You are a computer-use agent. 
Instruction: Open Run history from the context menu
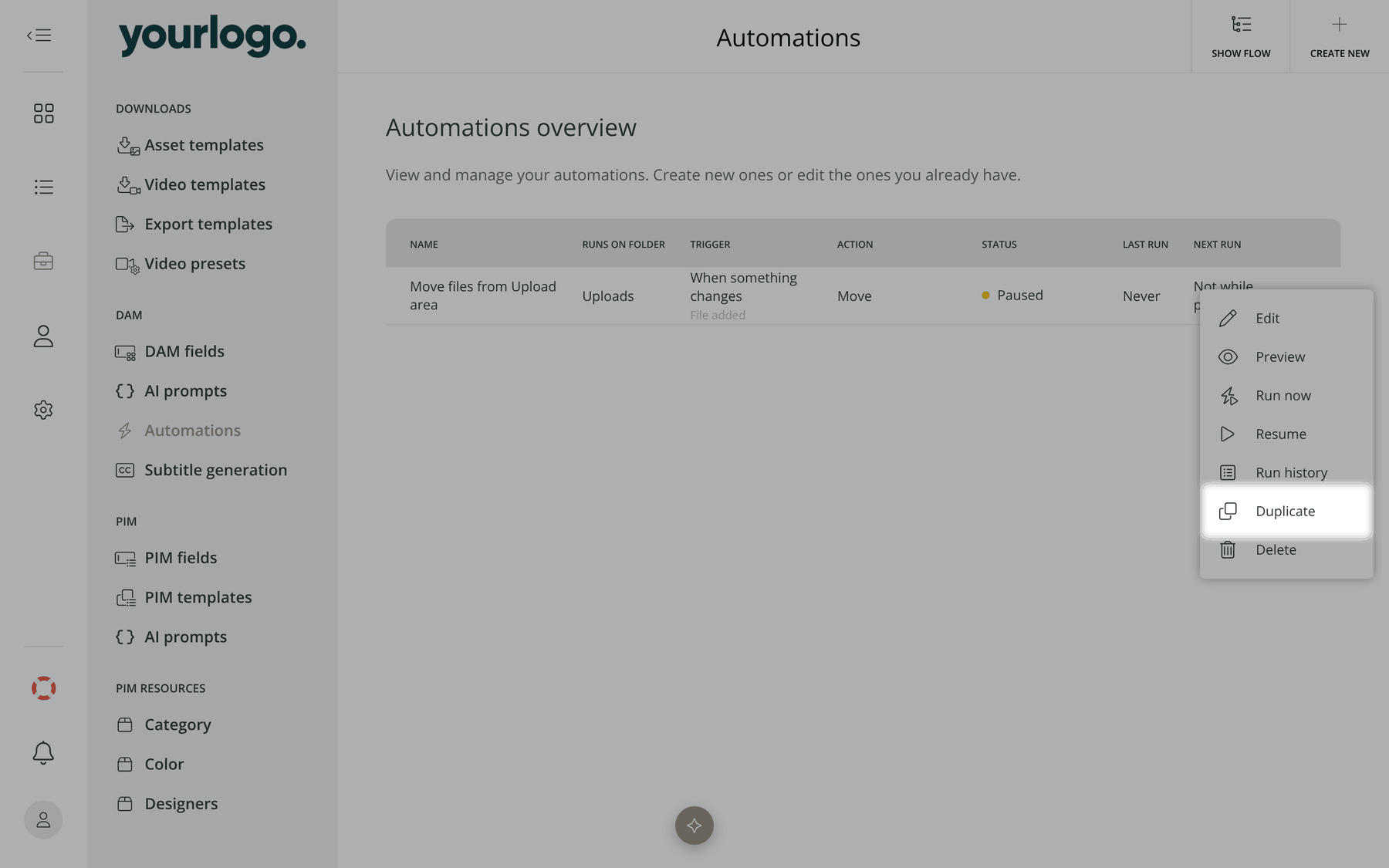pyautogui.click(x=1286, y=472)
